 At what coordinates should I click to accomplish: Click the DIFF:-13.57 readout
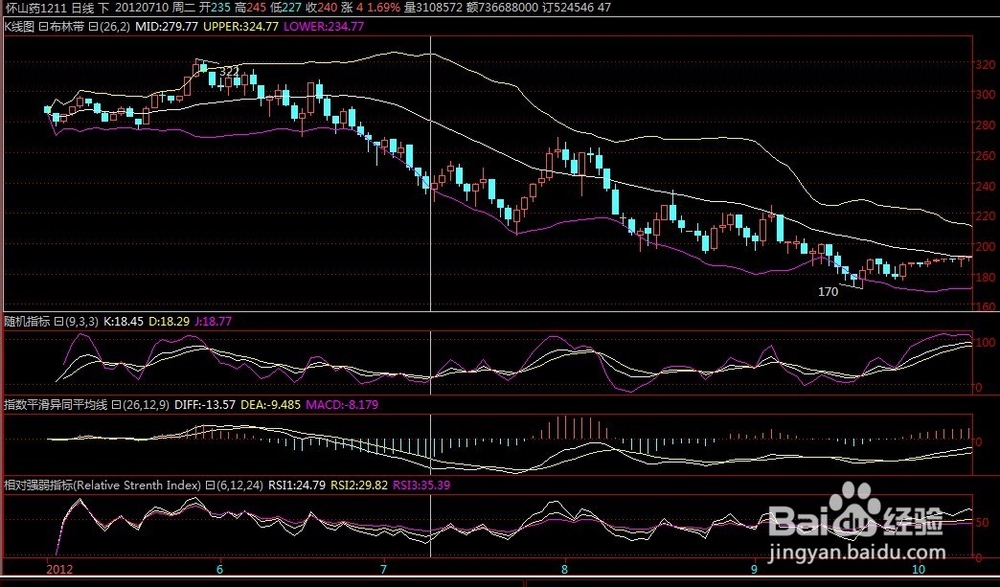tap(205, 405)
